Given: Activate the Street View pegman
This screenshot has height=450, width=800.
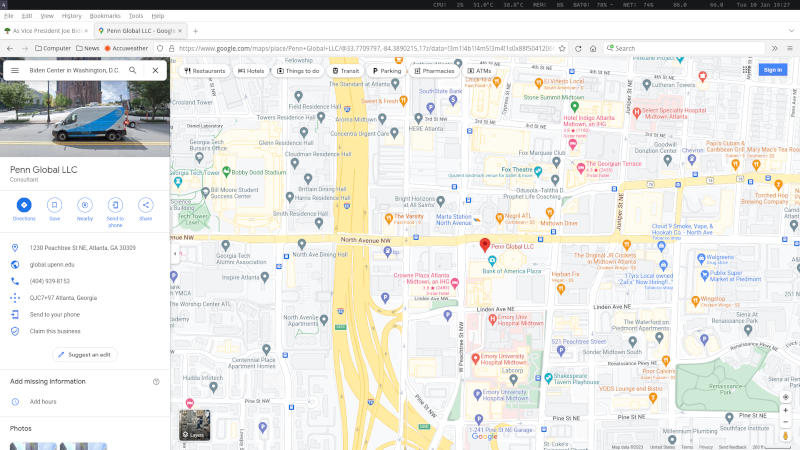Looking at the screenshot, I should [x=786, y=436].
